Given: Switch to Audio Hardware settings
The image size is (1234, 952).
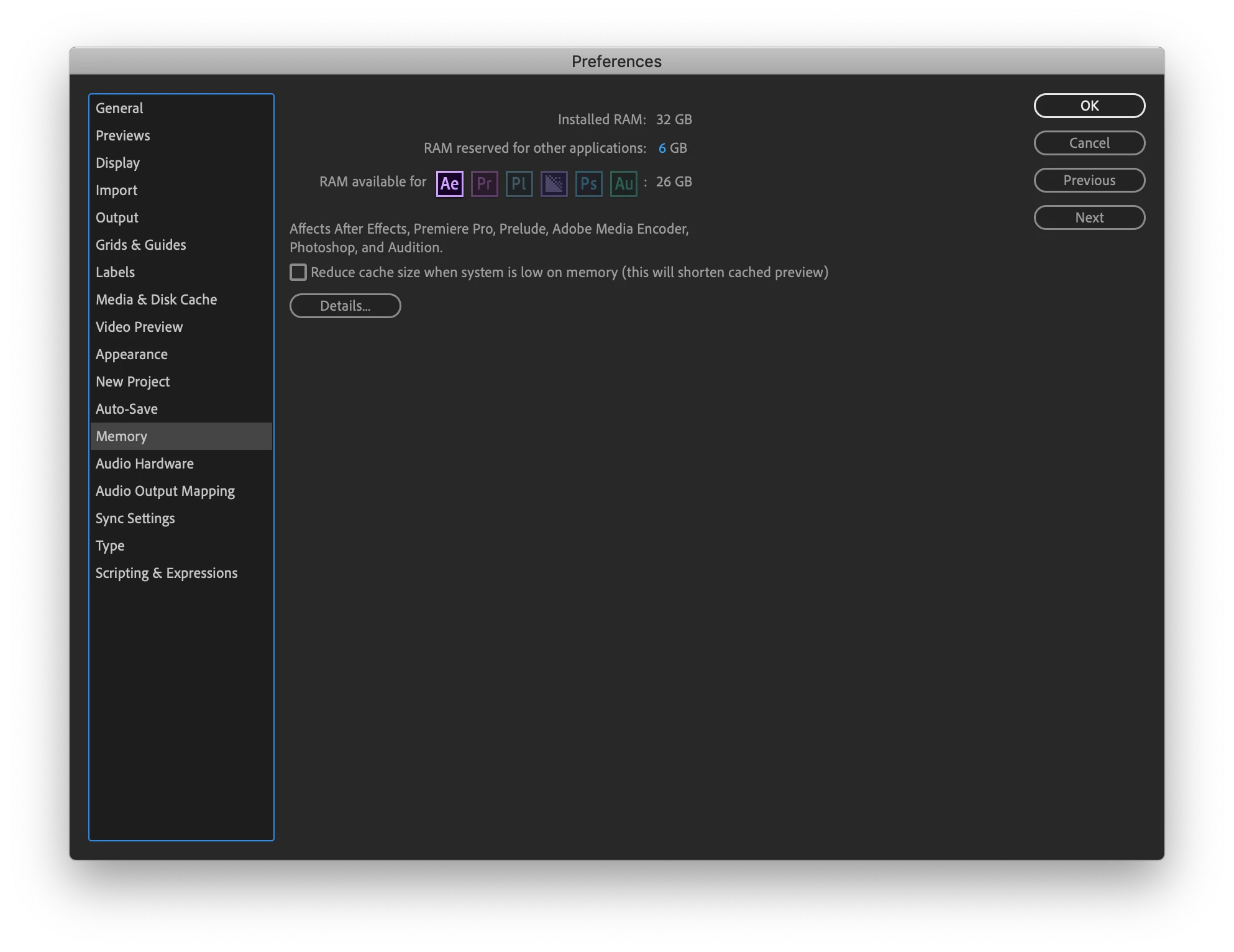Looking at the screenshot, I should (144, 464).
